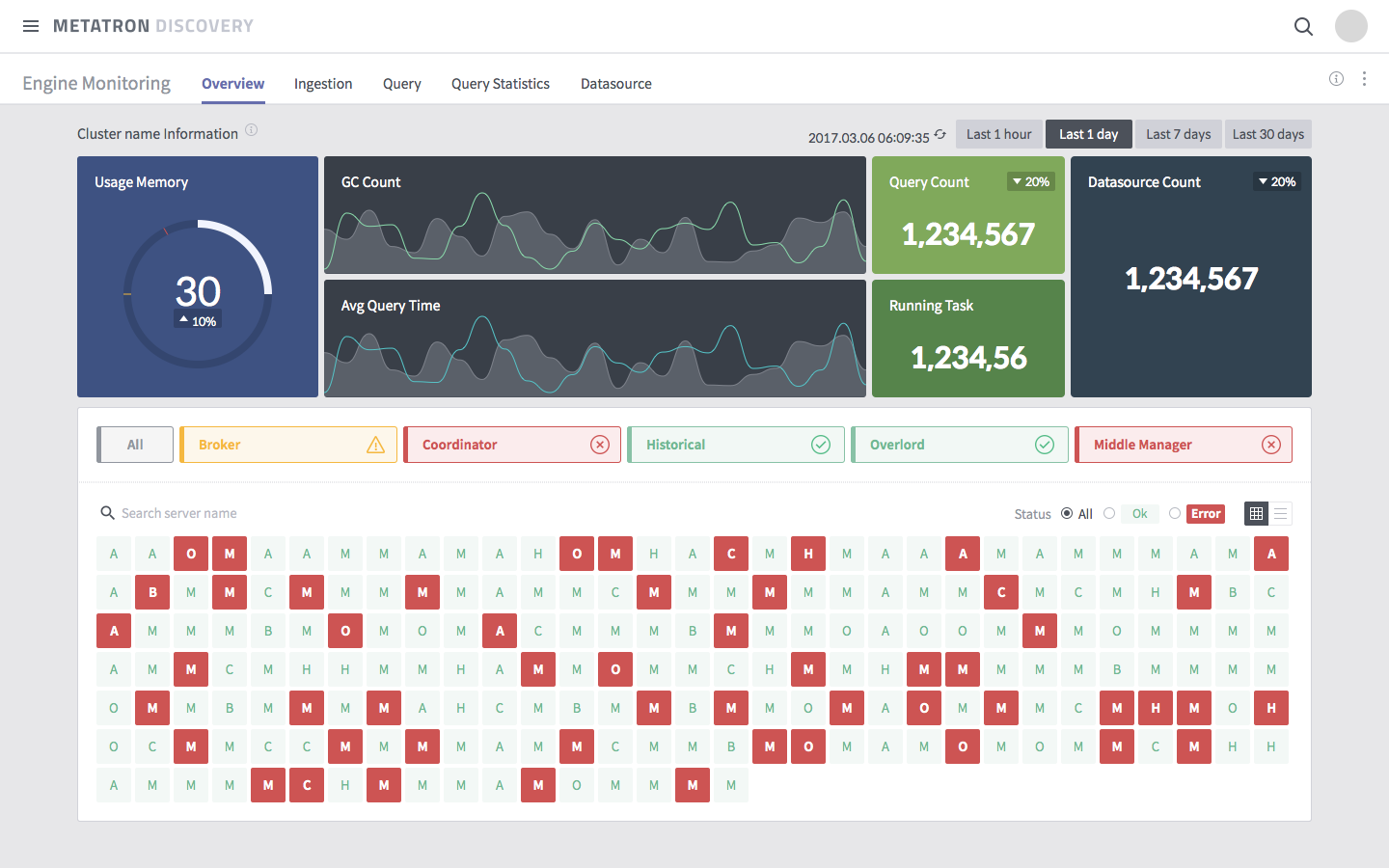This screenshot has height=868, width=1389.
Task: Click the Broker warning triangle icon
Action: 375,445
